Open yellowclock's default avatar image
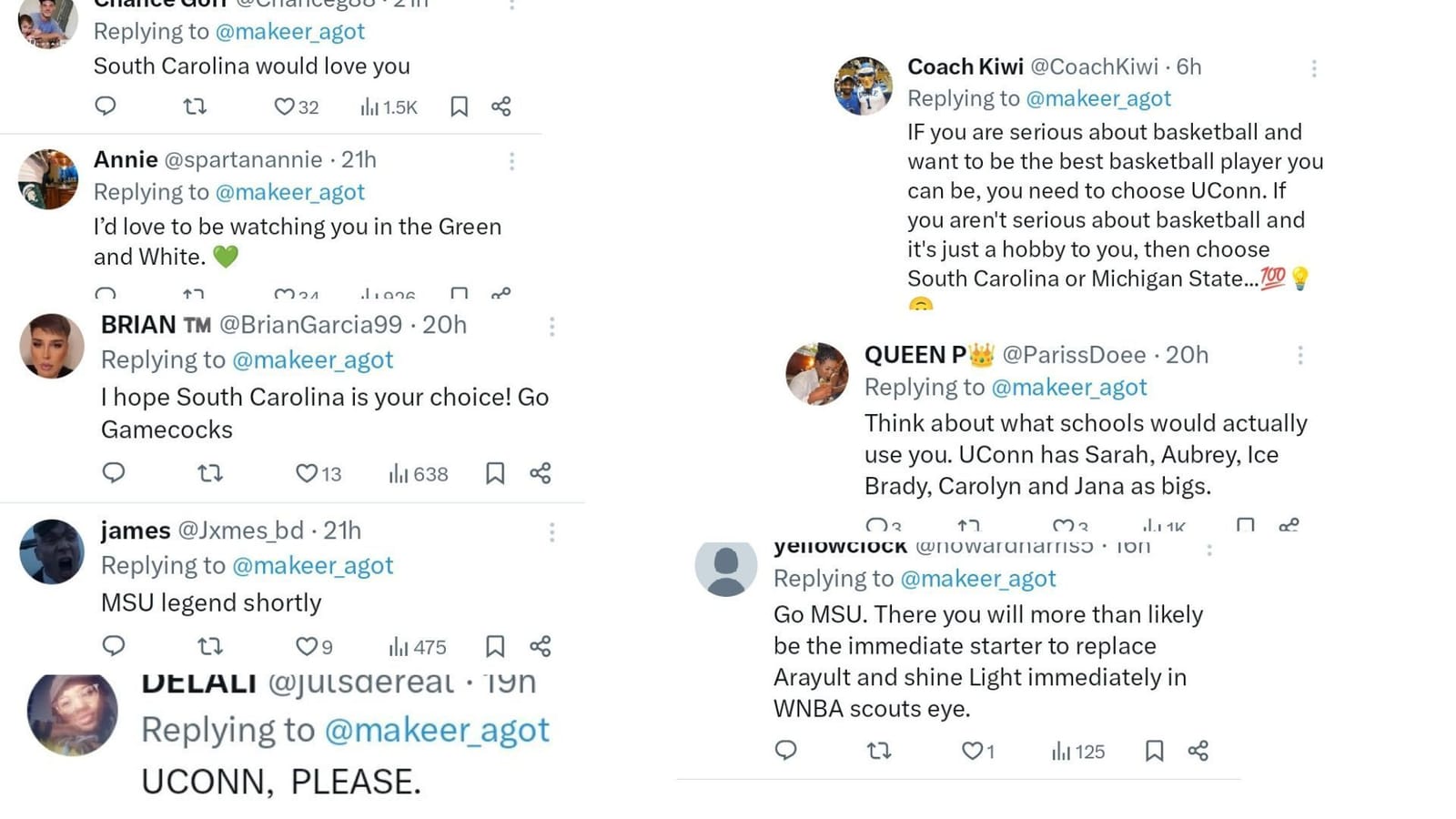 point(725,566)
